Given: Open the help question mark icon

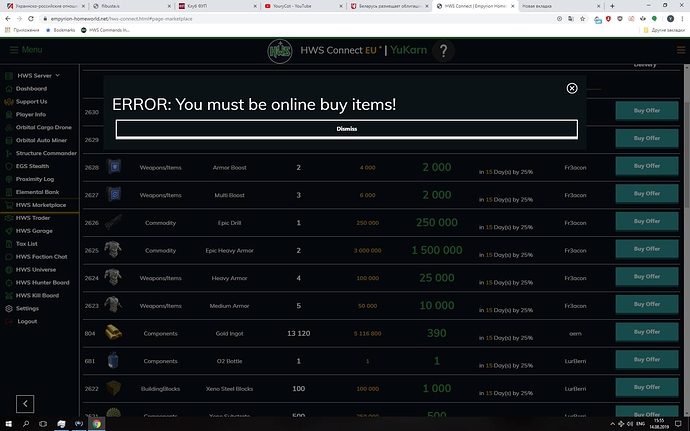Looking at the screenshot, I should tap(444, 51).
